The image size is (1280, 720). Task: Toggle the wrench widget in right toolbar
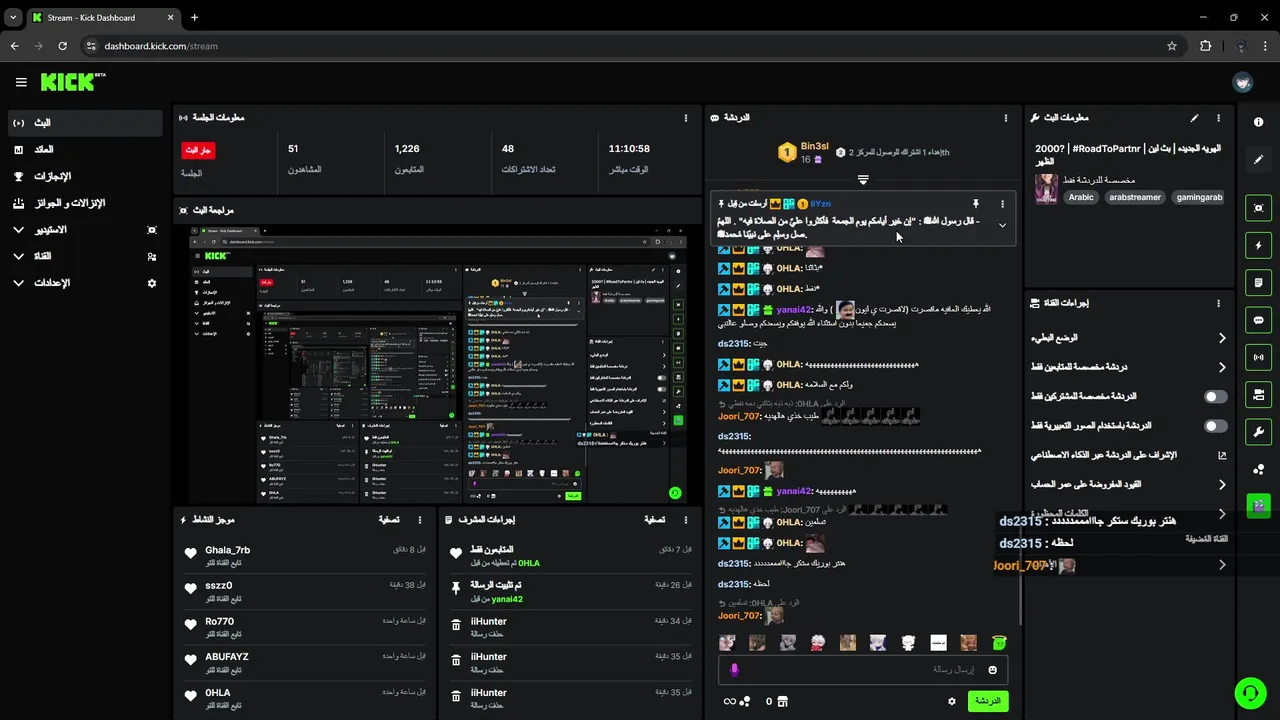point(1258,432)
